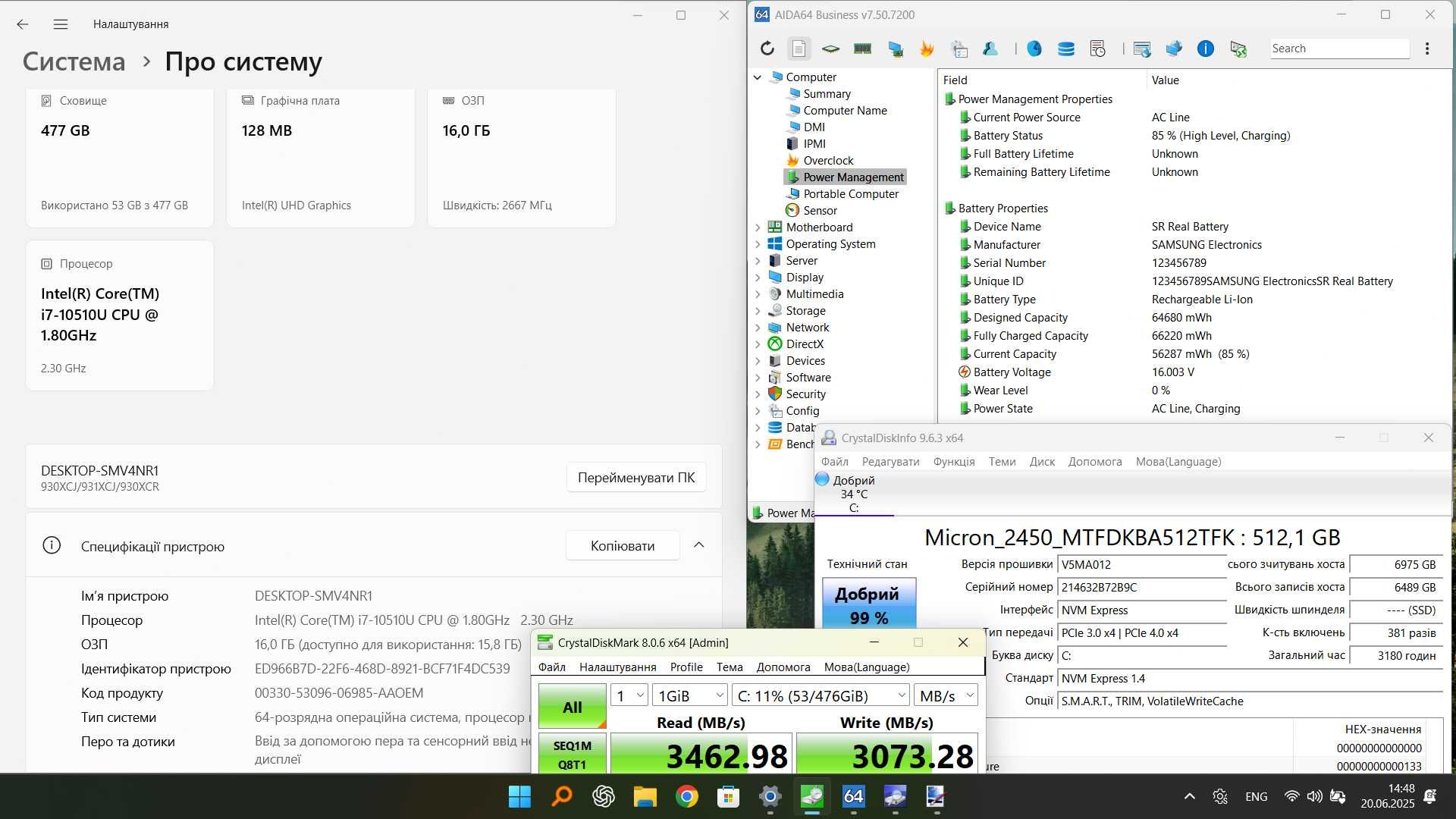Screen dimensions: 1456x819
Task: Show hidden tray icons chevron
Action: 1189,796
